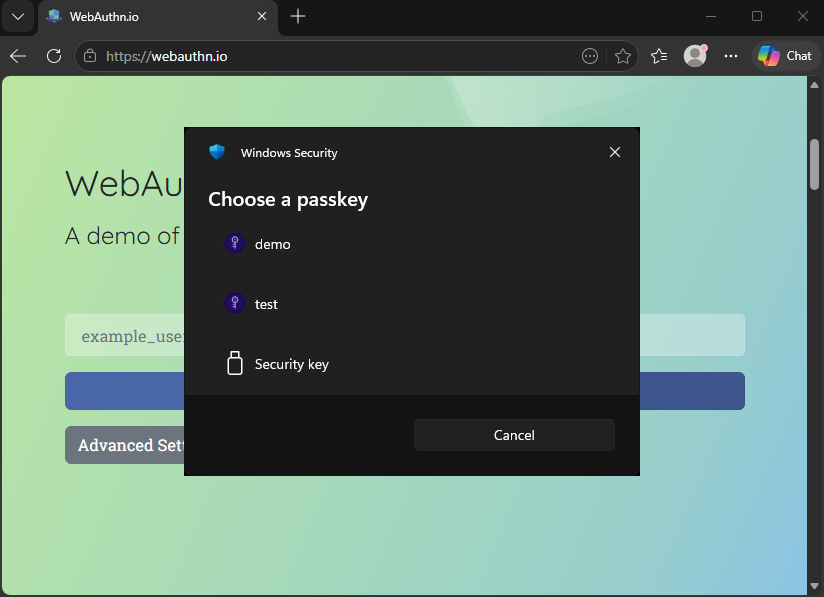Click the scrollbar down arrow
Screen dimensions: 824x597
coord(815,586)
